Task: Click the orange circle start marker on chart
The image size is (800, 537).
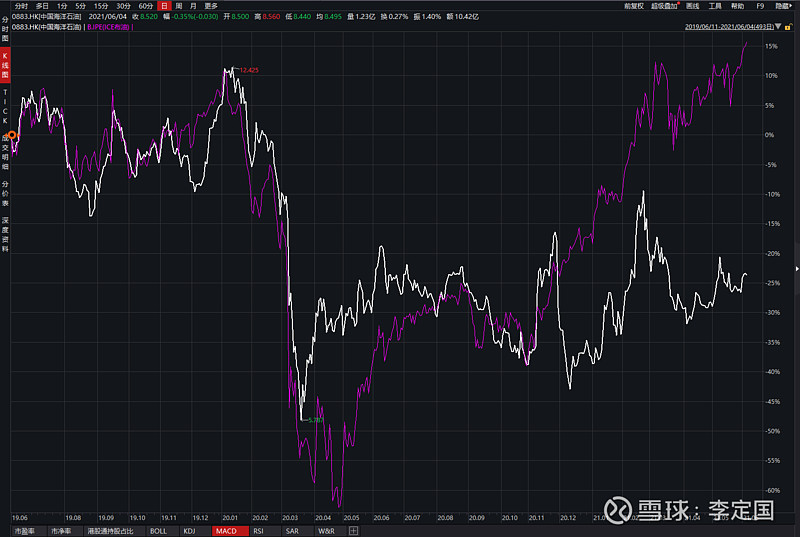Action: pyautogui.click(x=12, y=135)
